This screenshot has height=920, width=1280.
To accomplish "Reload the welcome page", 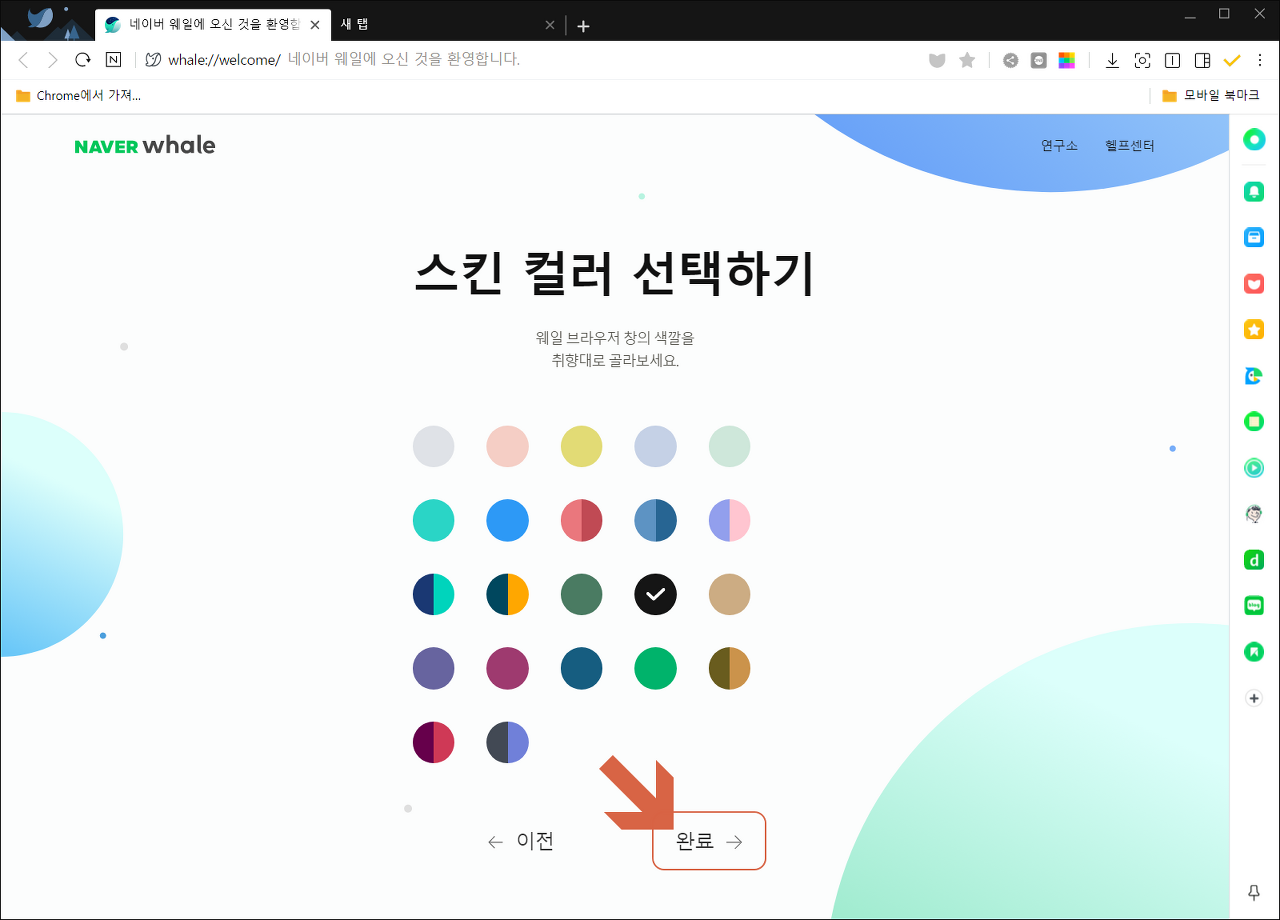I will point(83,60).
